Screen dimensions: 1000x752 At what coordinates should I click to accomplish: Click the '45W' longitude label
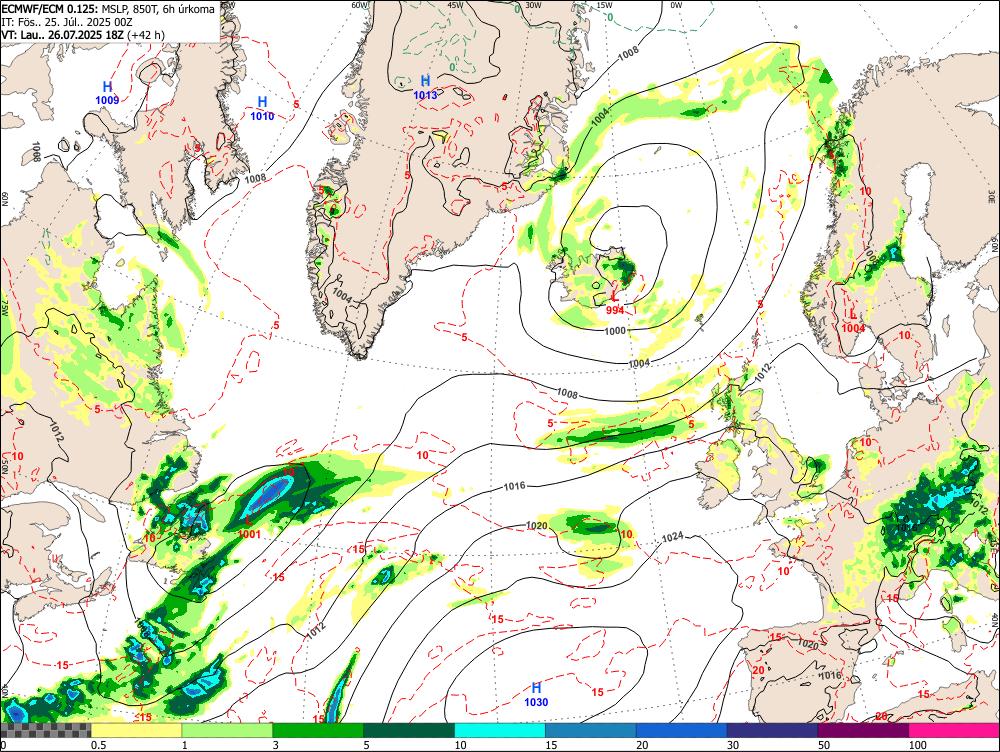coord(455,4)
